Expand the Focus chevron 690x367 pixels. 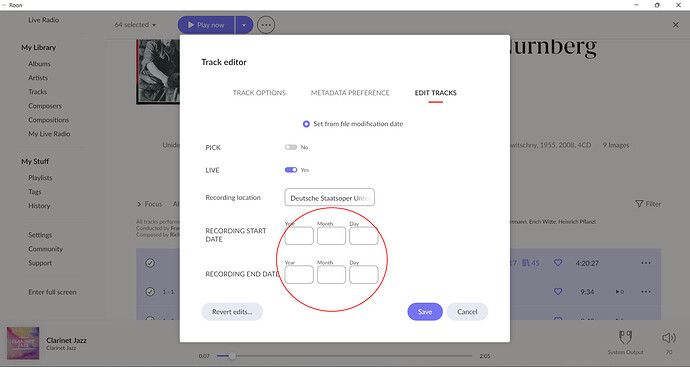coord(139,204)
